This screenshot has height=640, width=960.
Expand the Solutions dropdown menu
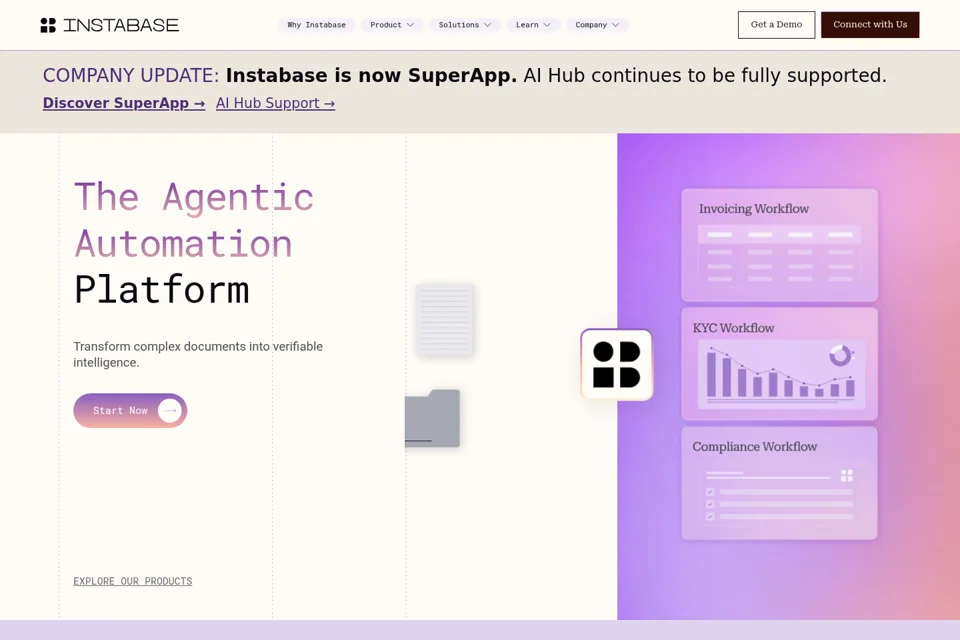(x=465, y=25)
